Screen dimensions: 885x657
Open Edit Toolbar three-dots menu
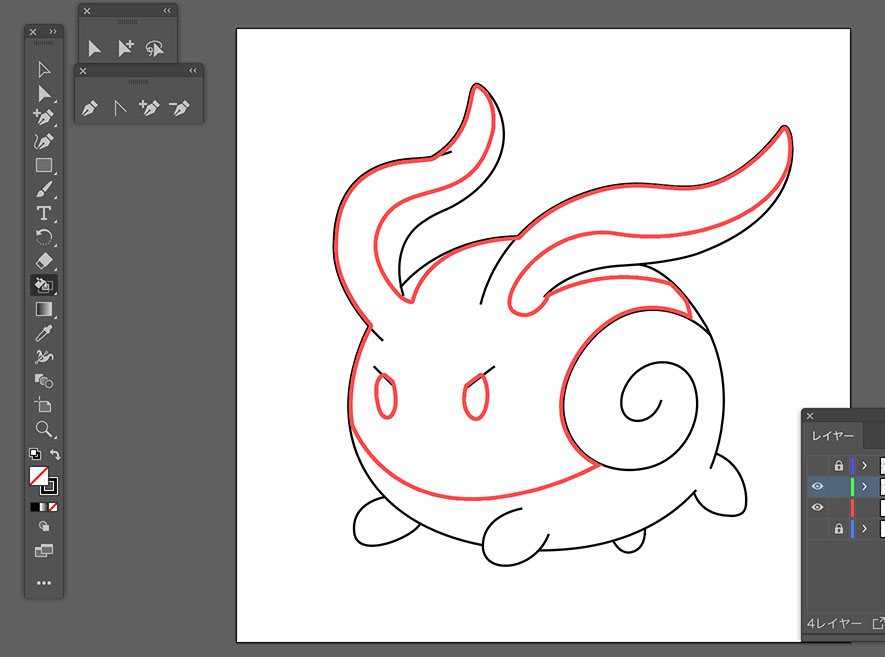pyautogui.click(x=44, y=582)
